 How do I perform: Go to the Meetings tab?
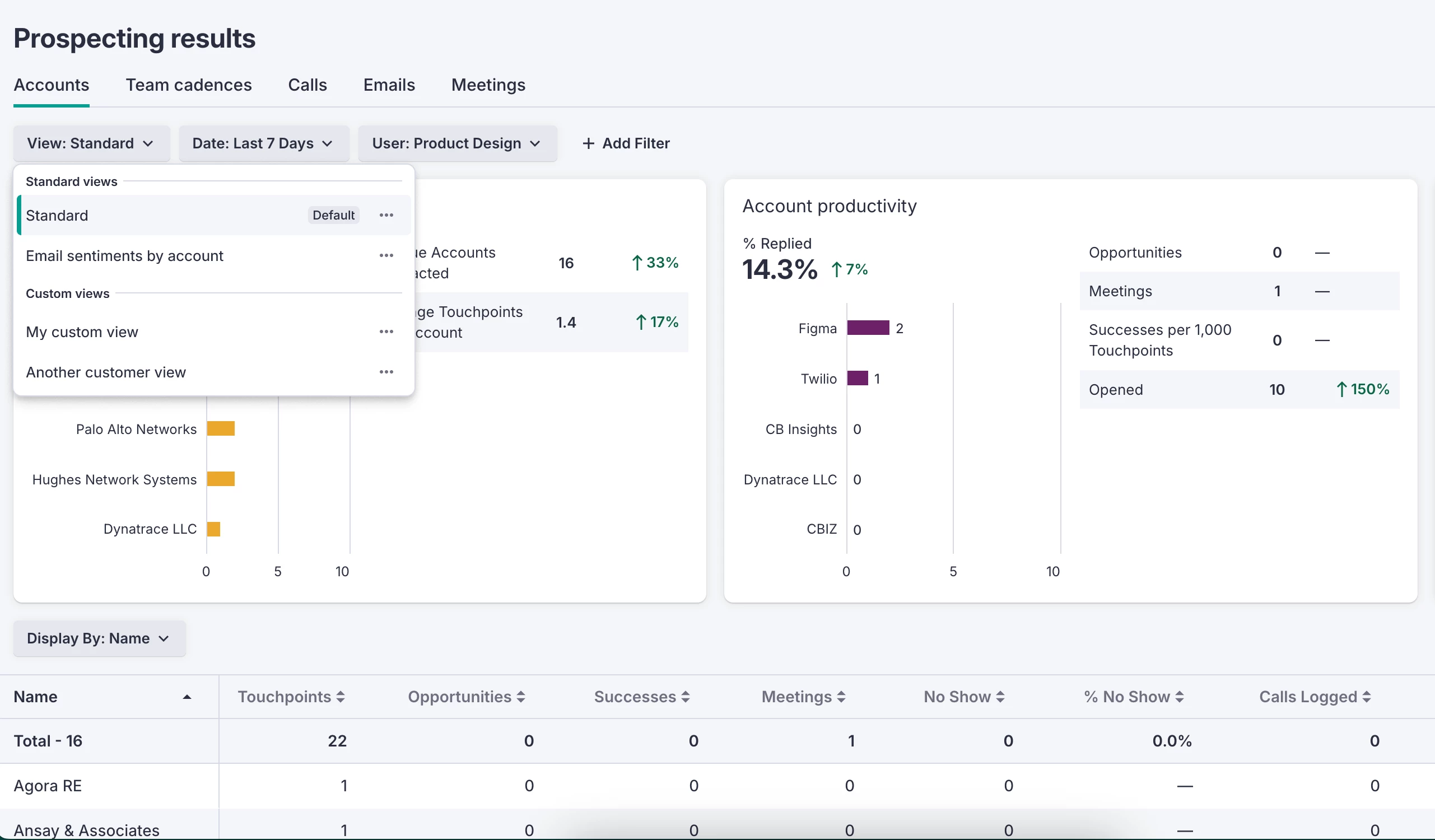coord(488,85)
